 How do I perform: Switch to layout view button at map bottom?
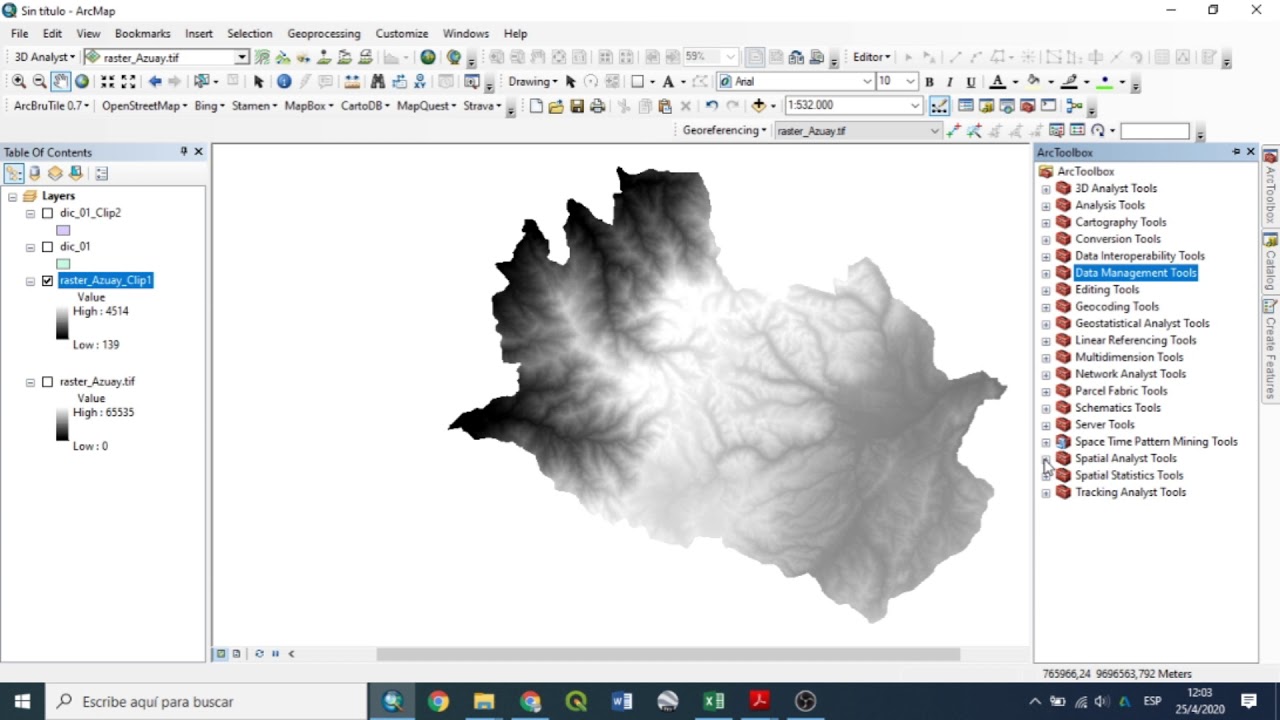click(x=236, y=654)
